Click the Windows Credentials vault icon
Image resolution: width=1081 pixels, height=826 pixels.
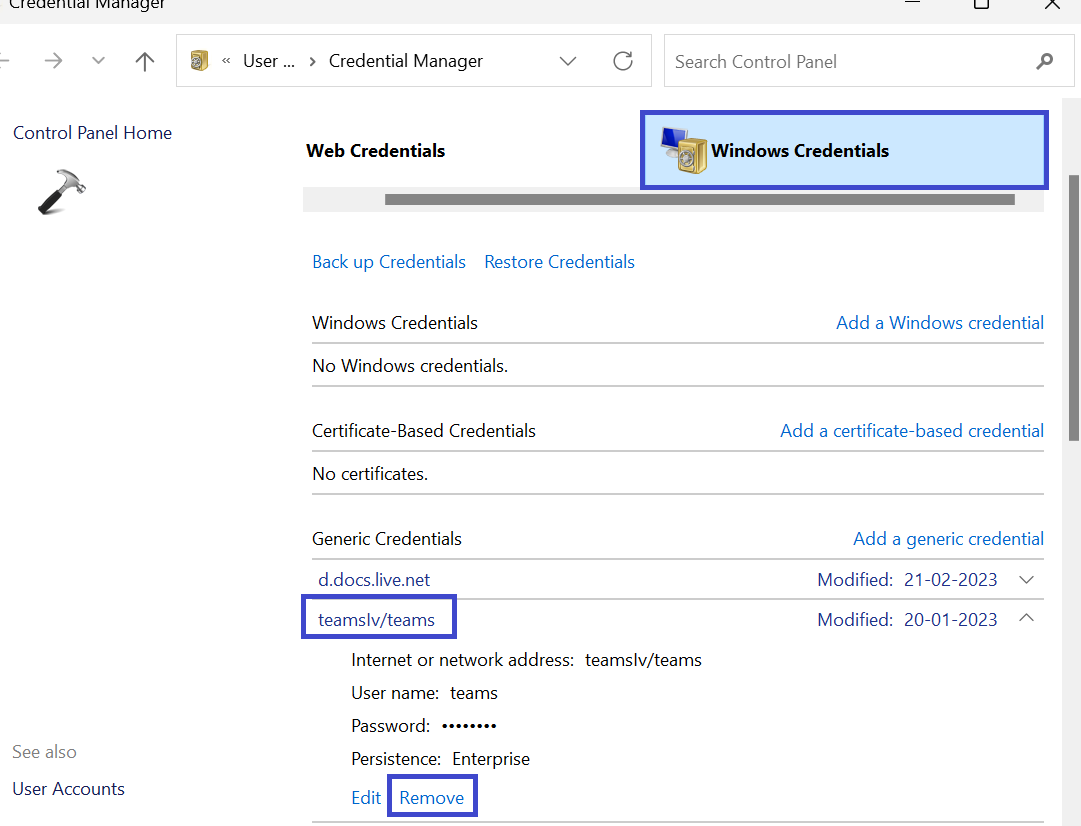(684, 151)
